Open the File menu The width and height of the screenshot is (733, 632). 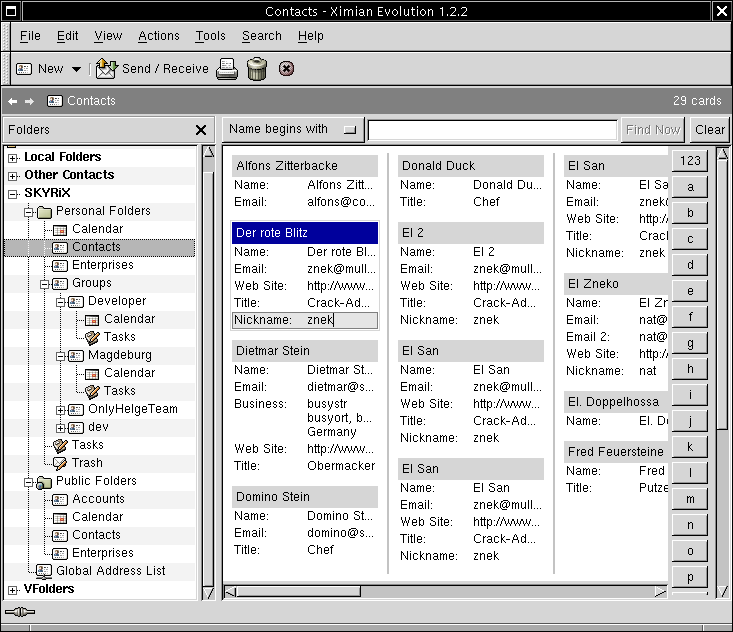point(30,36)
